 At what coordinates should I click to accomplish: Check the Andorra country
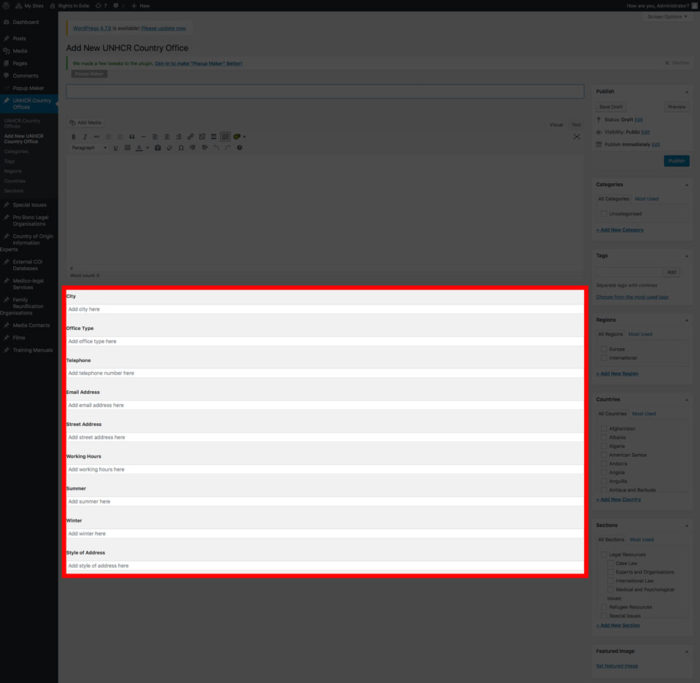[604, 464]
